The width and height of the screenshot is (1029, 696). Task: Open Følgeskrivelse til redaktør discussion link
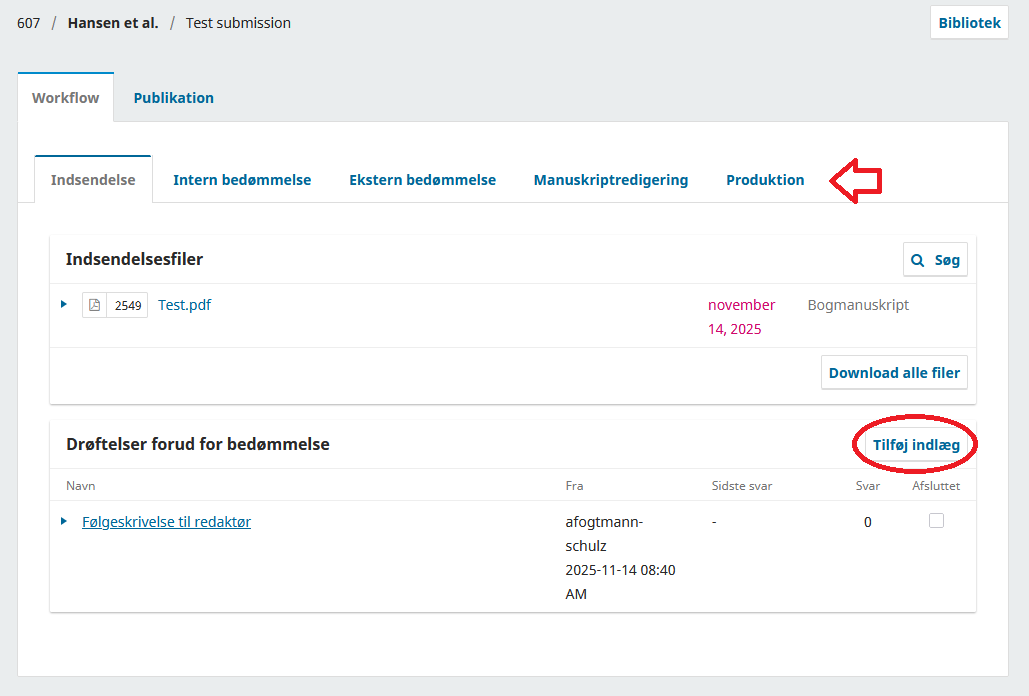pyautogui.click(x=166, y=521)
